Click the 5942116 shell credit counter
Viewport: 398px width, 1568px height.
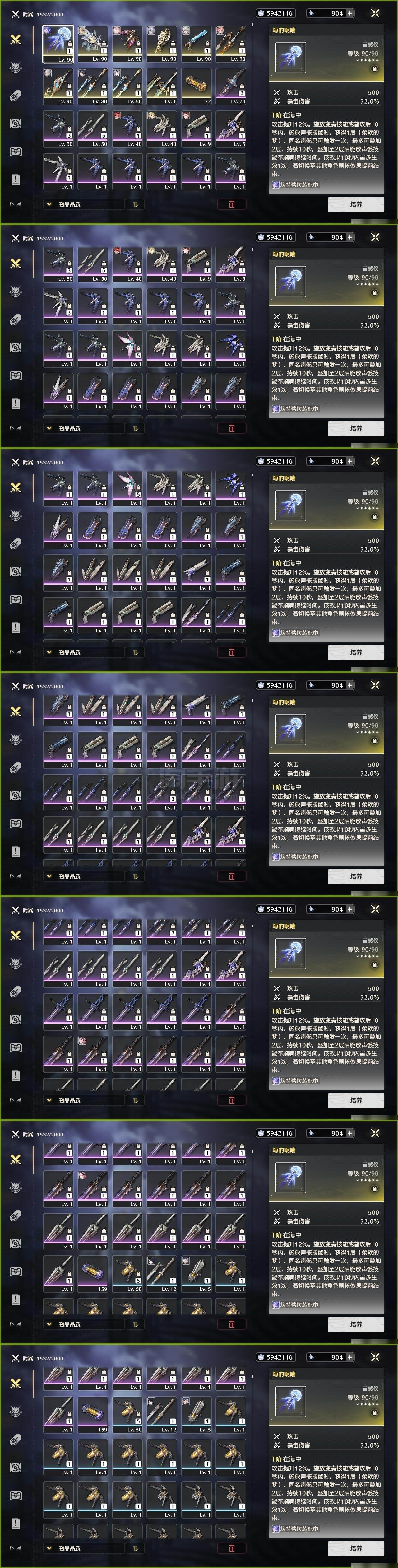(275, 13)
